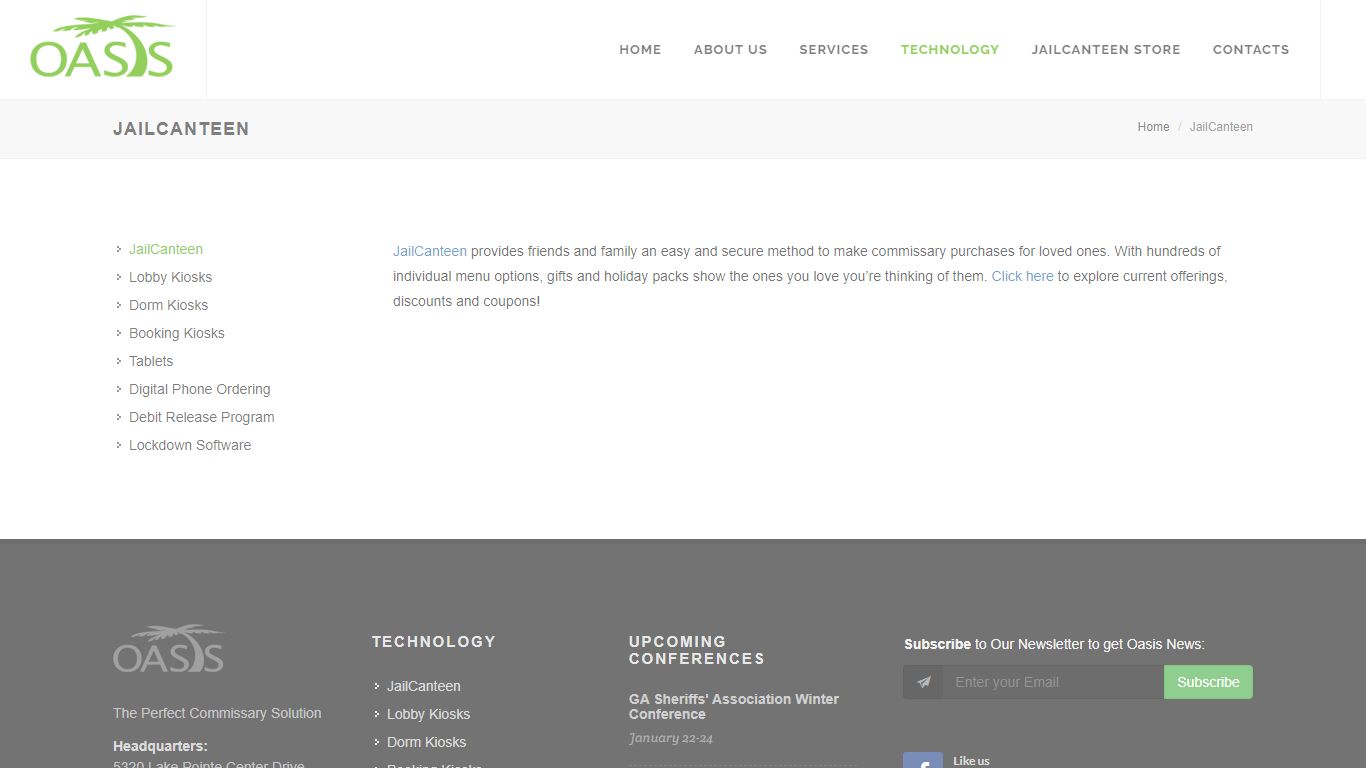
Task: Open footer JailCanteen technology link
Action: tap(424, 686)
